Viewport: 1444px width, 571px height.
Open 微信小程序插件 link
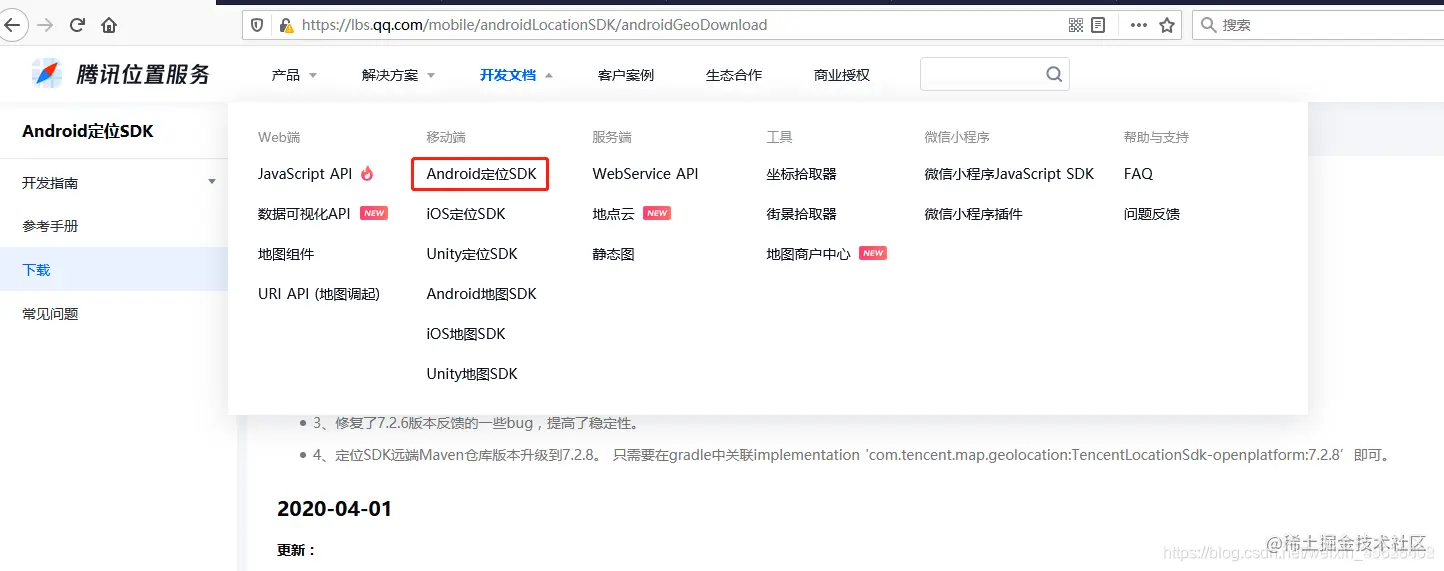[x=973, y=214]
